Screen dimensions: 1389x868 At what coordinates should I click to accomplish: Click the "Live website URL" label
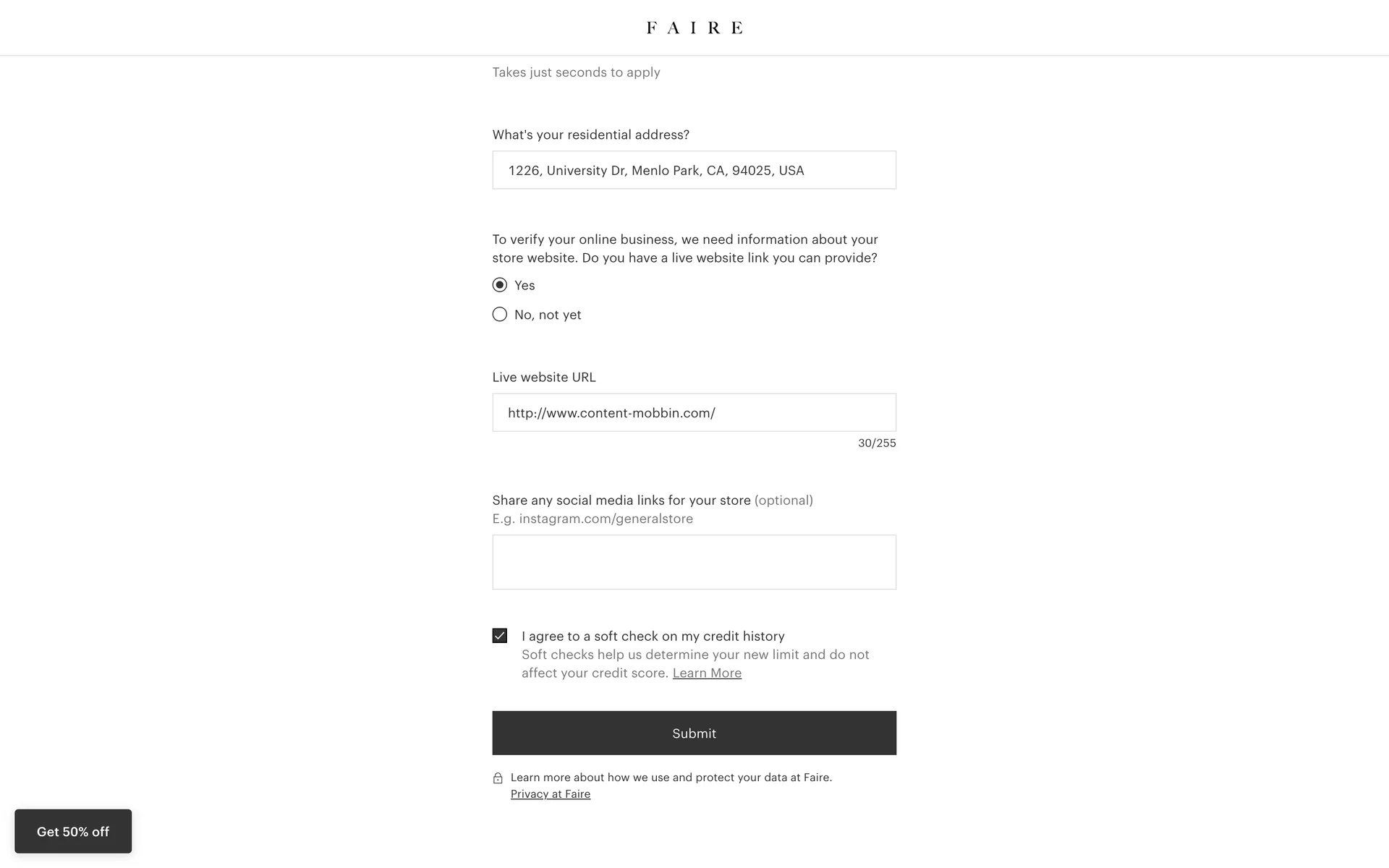[544, 377]
